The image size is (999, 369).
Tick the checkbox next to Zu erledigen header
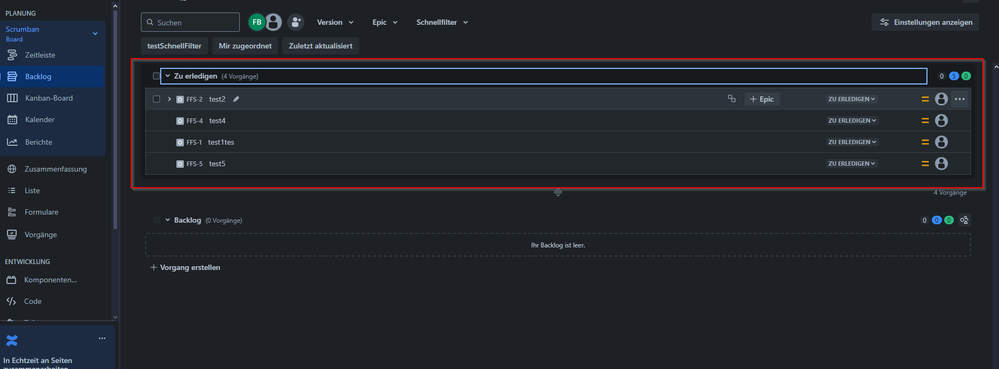coord(156,76)
